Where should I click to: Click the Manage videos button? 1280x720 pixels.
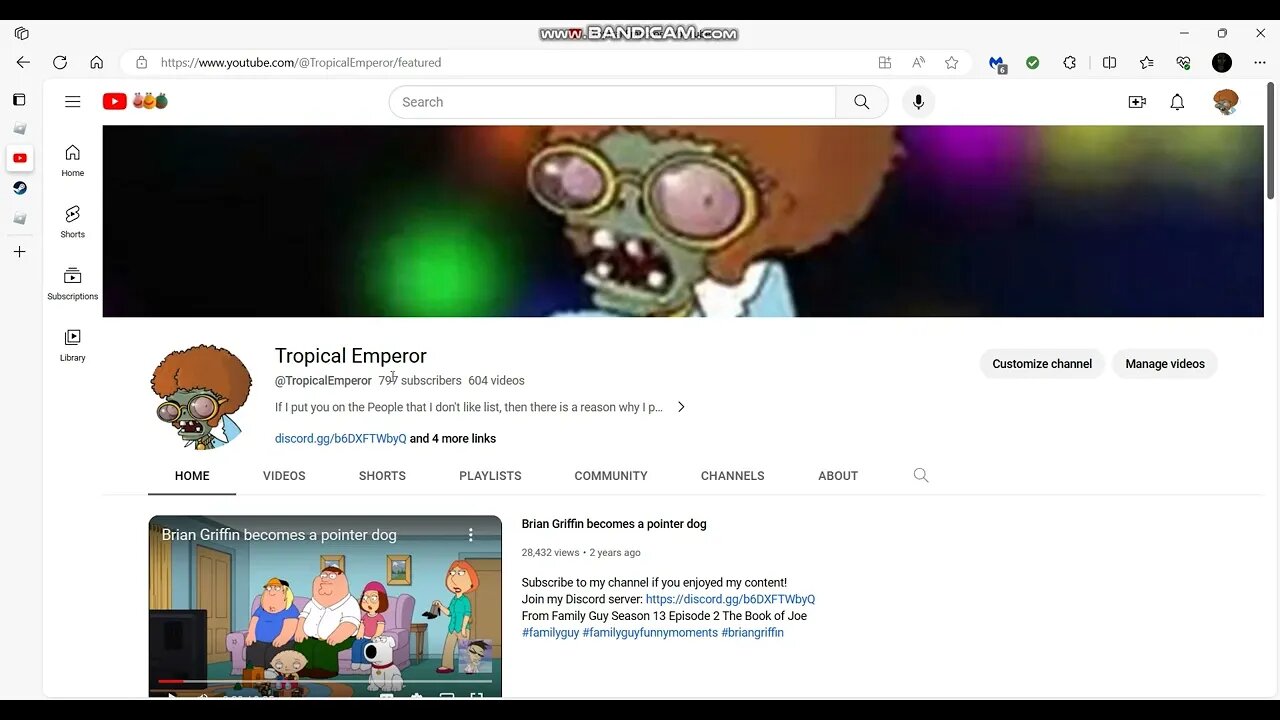pyautogui.click(x=1165, y=364)
